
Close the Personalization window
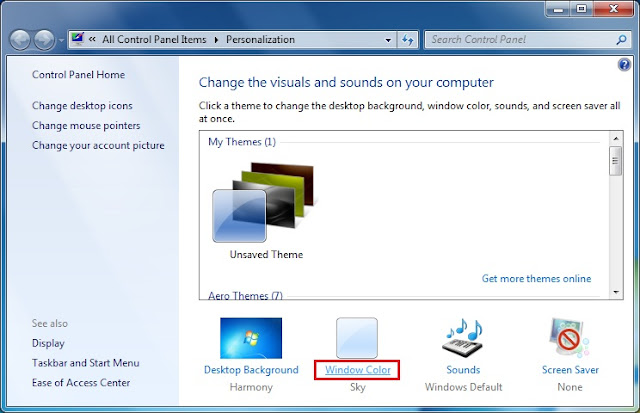[613, 9]
